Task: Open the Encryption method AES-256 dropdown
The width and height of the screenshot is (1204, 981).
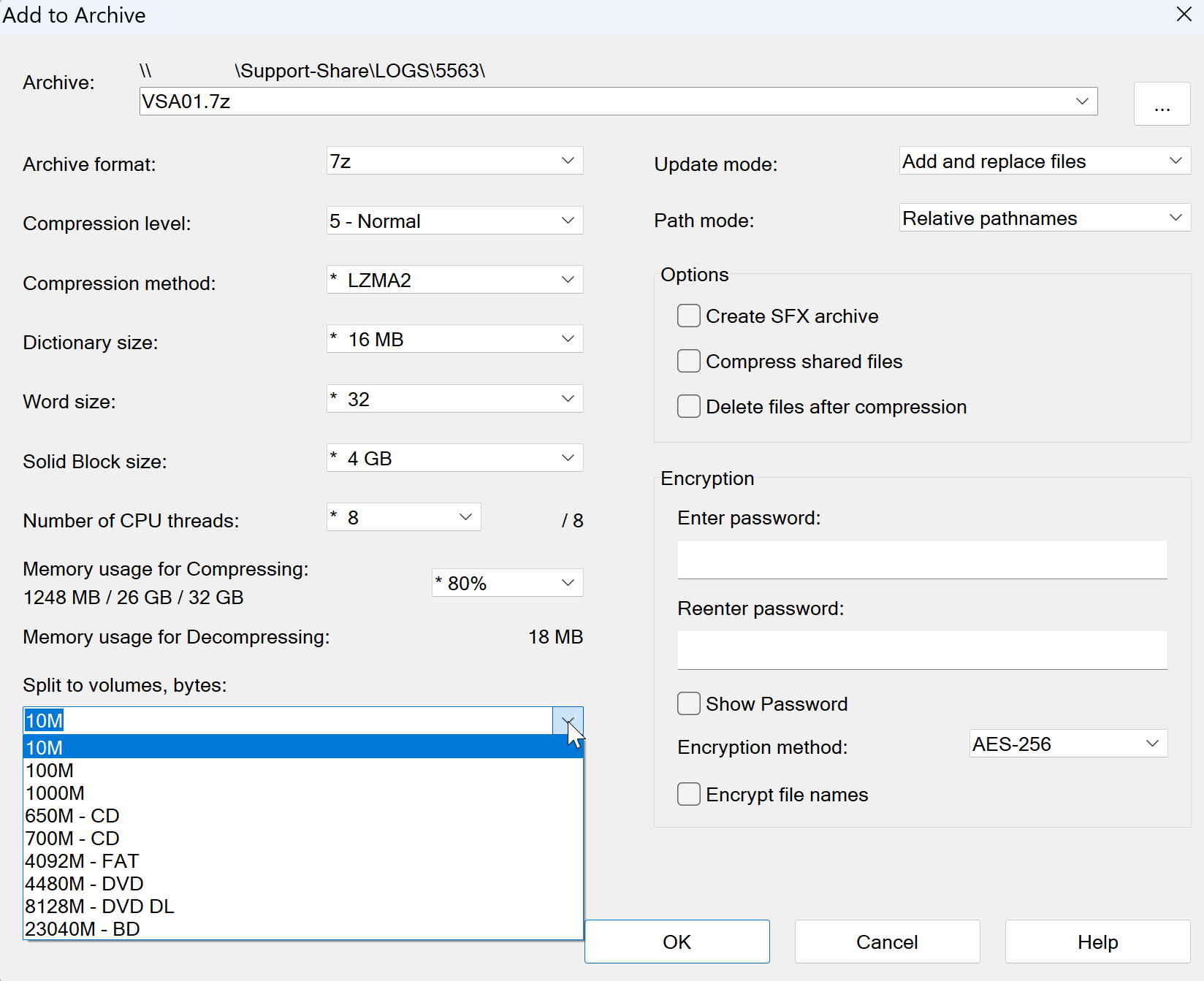Action: [1068, 744]
